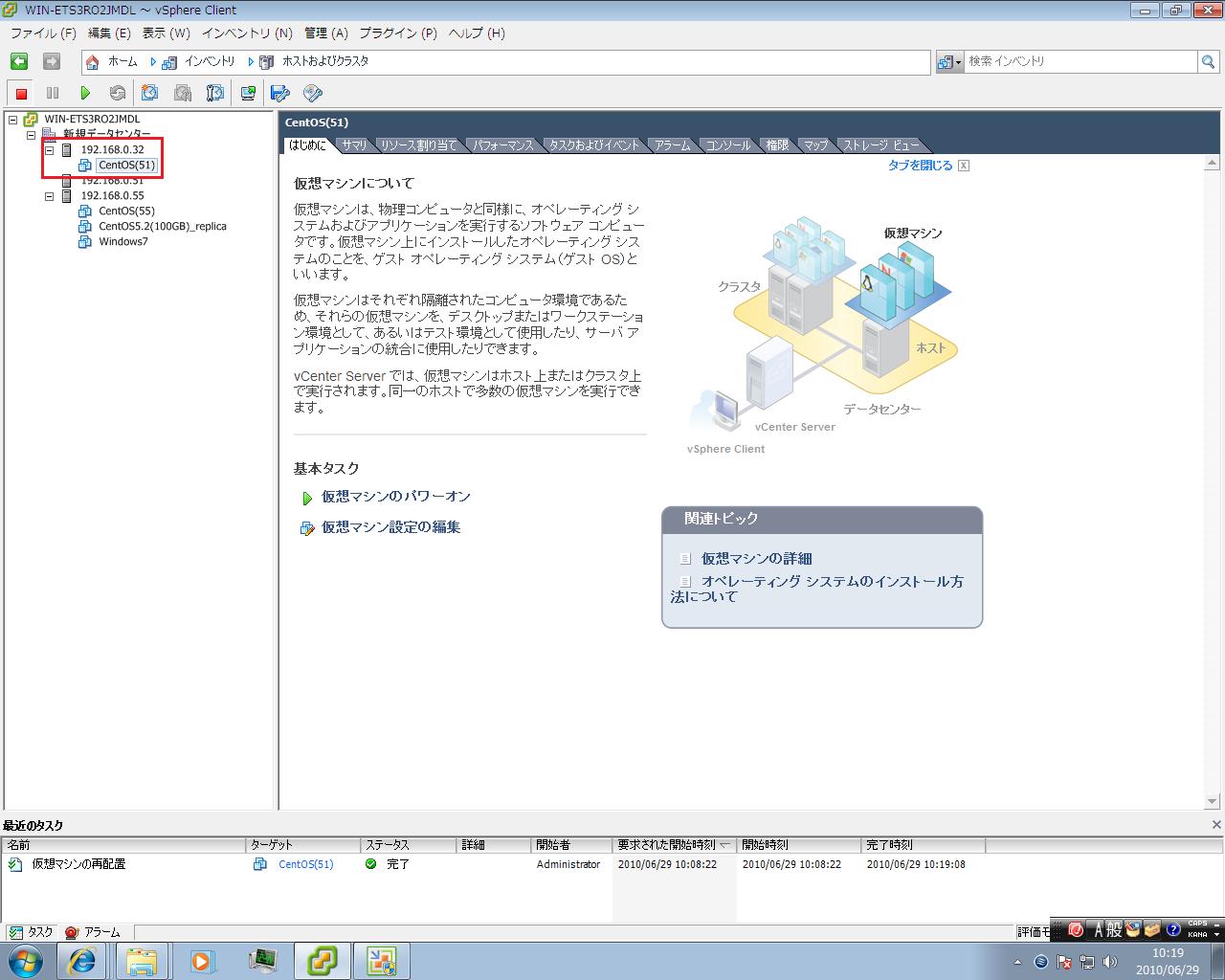
Task: Open the 表示 (W) menu
Action: [167, 33]
